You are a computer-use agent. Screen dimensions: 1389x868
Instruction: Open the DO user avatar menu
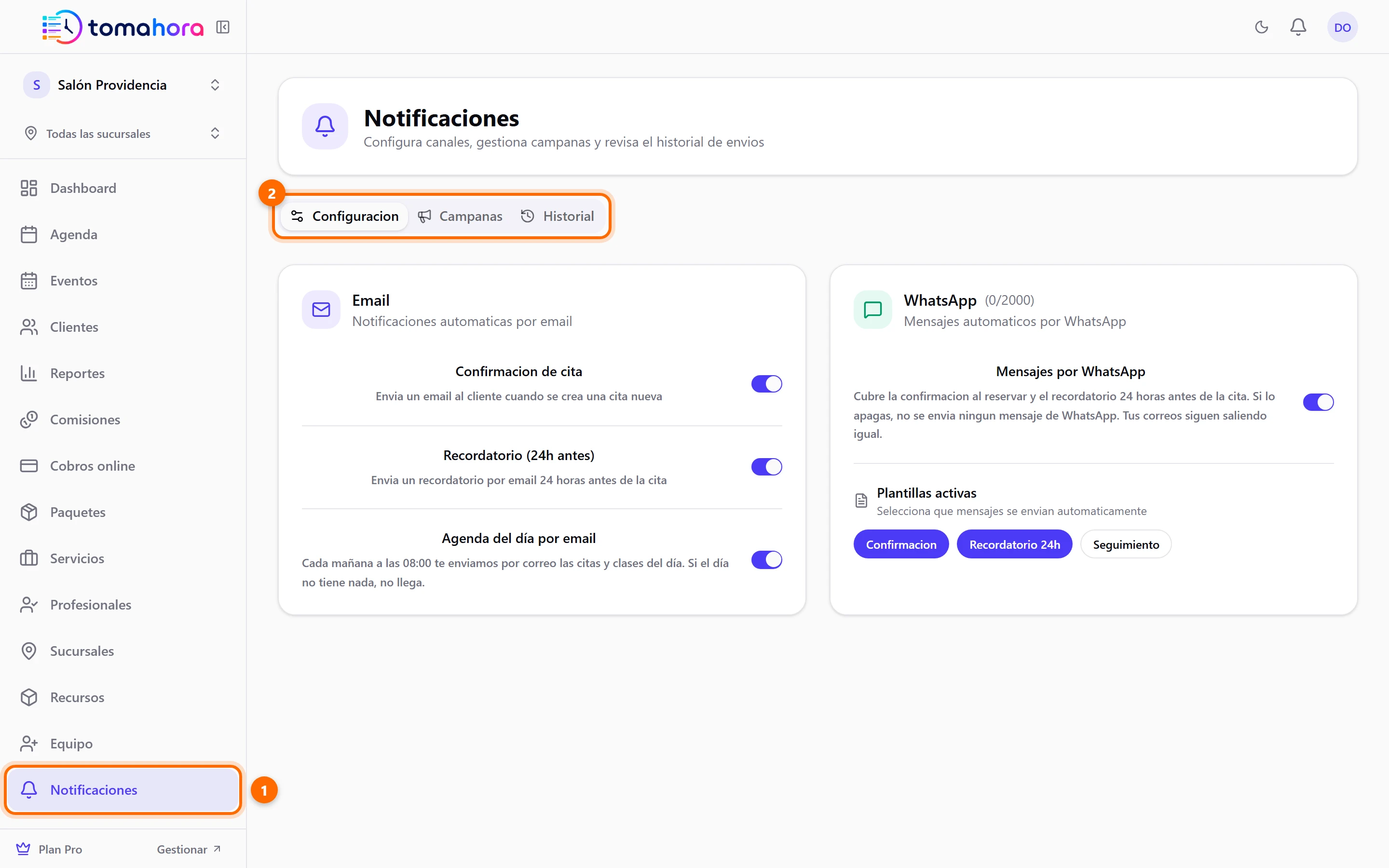tap(1342, 27)
